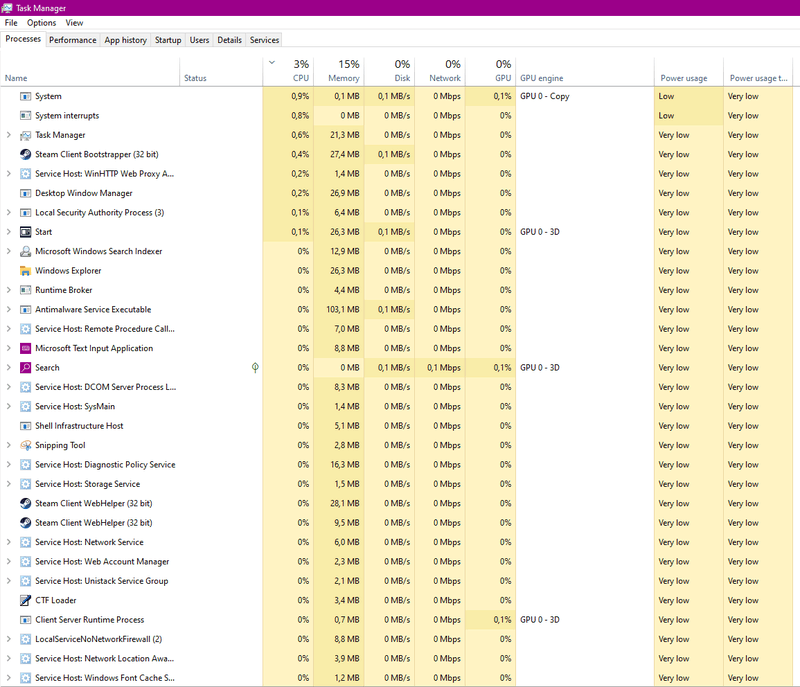Expand the Start process group
Viewport: 800px width, 687px height.
coord(9,232)
